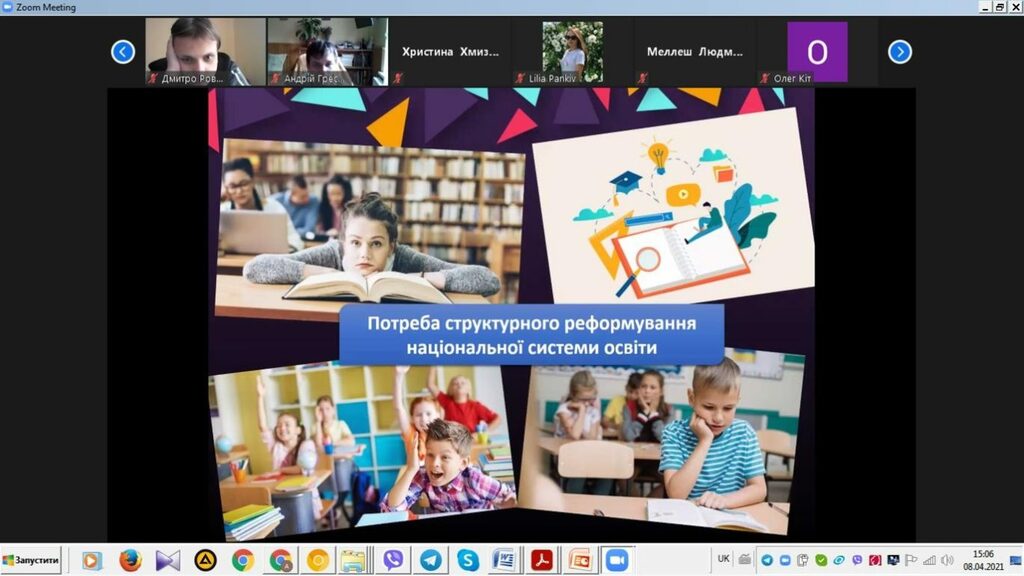Open Telegram from the taskbar
The height and width of the screenshot is (576, 1024).
click(431, 560)
